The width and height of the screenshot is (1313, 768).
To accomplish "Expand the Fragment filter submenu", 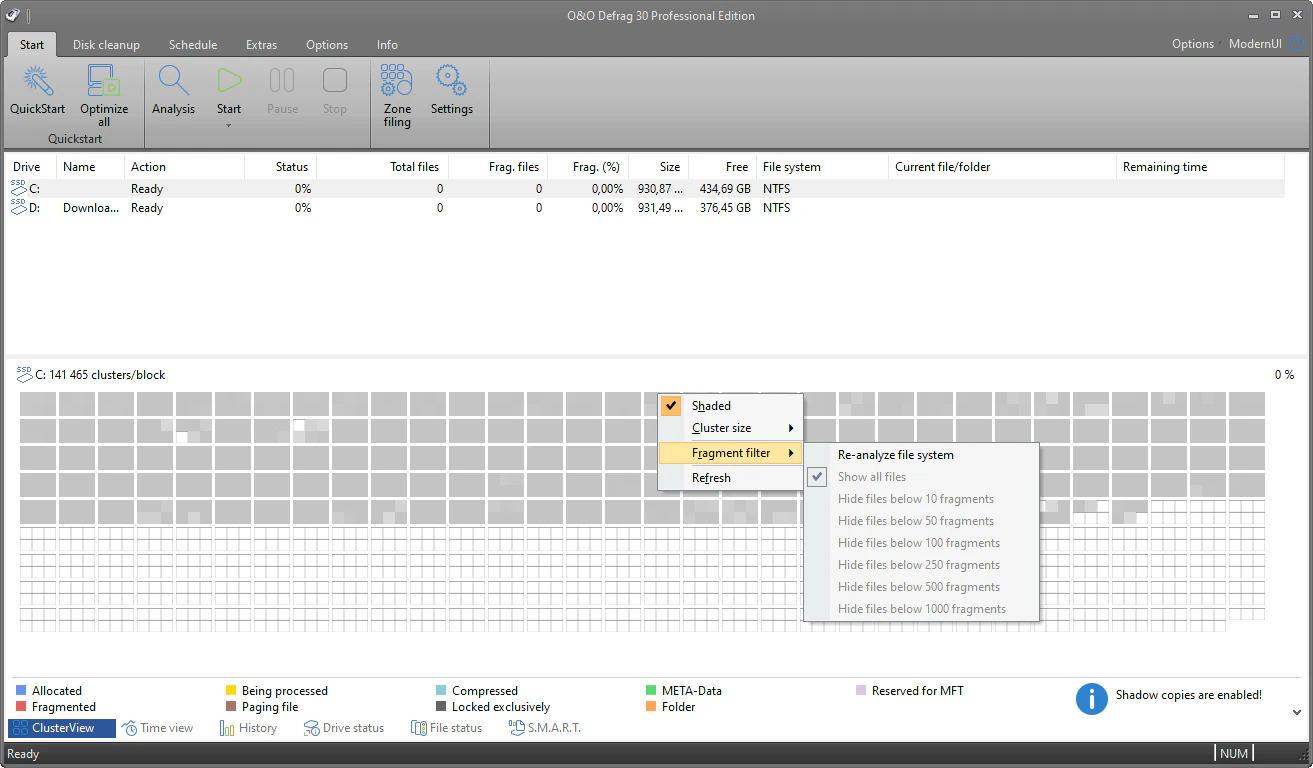I will point(730,453).
